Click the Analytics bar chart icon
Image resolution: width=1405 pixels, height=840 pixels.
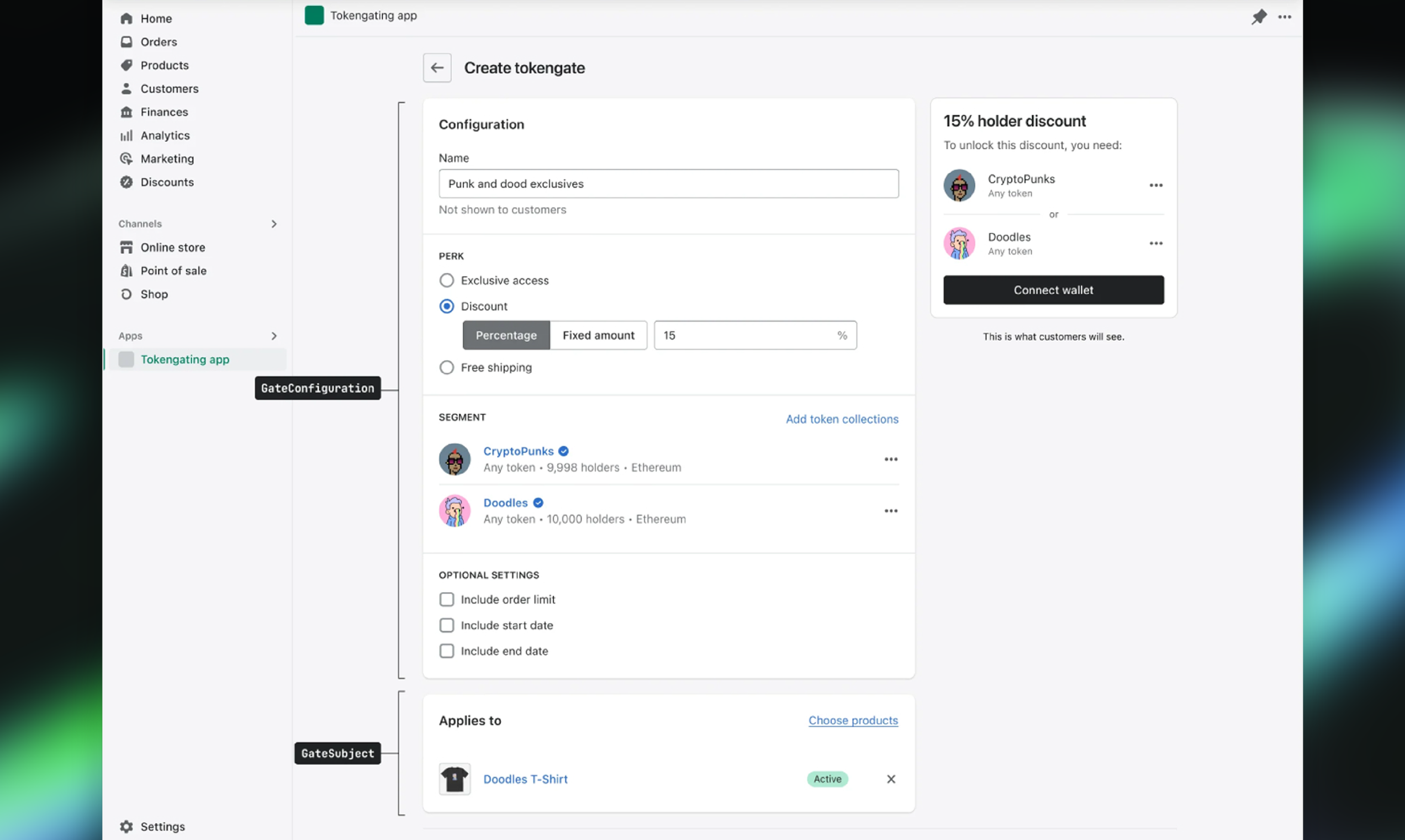click(x=126, y=135)
